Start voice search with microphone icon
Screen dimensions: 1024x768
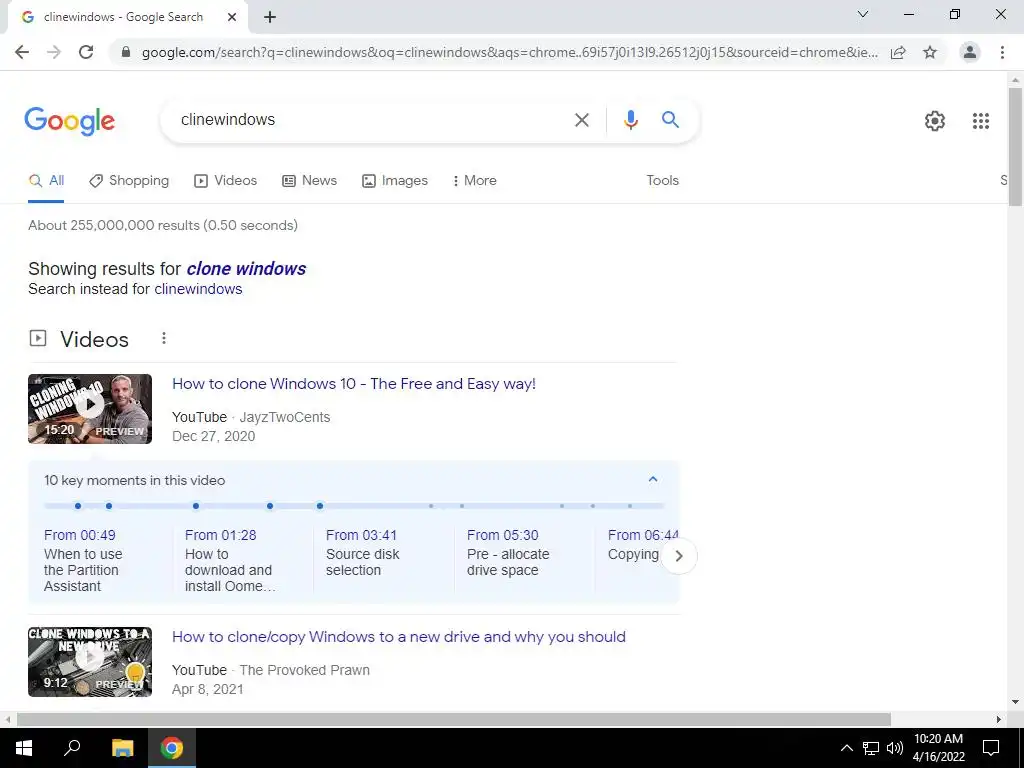pyautogui.click(x=630, y=120)
